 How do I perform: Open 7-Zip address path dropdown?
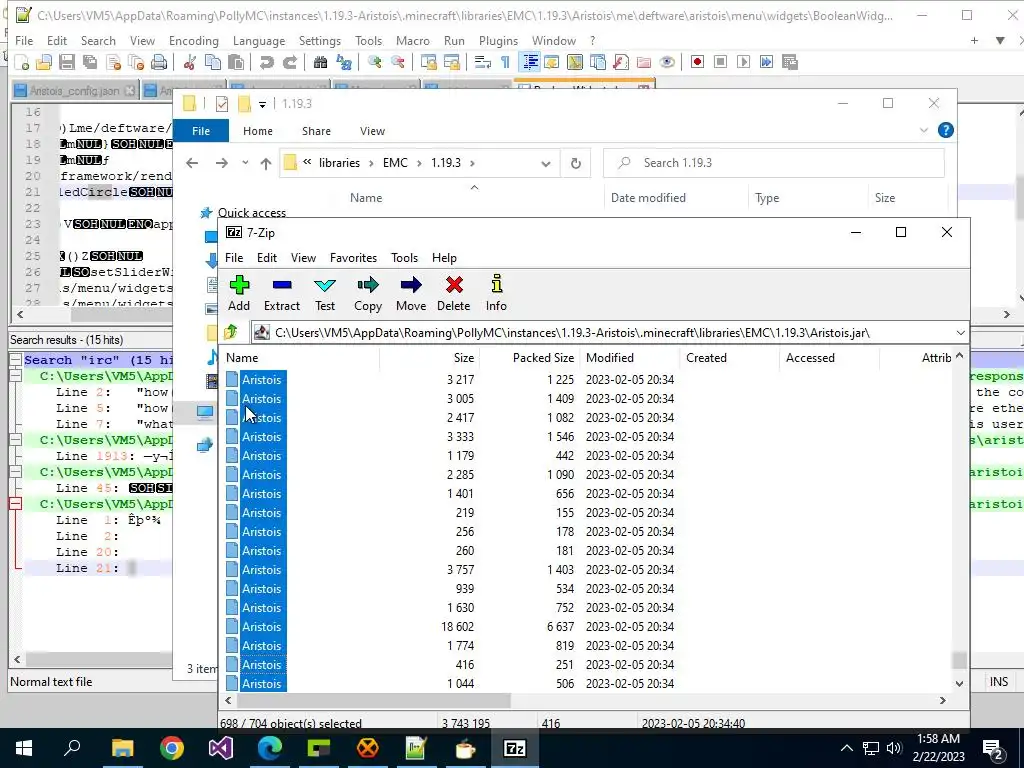pyautogui.click(x=960, y=332)
